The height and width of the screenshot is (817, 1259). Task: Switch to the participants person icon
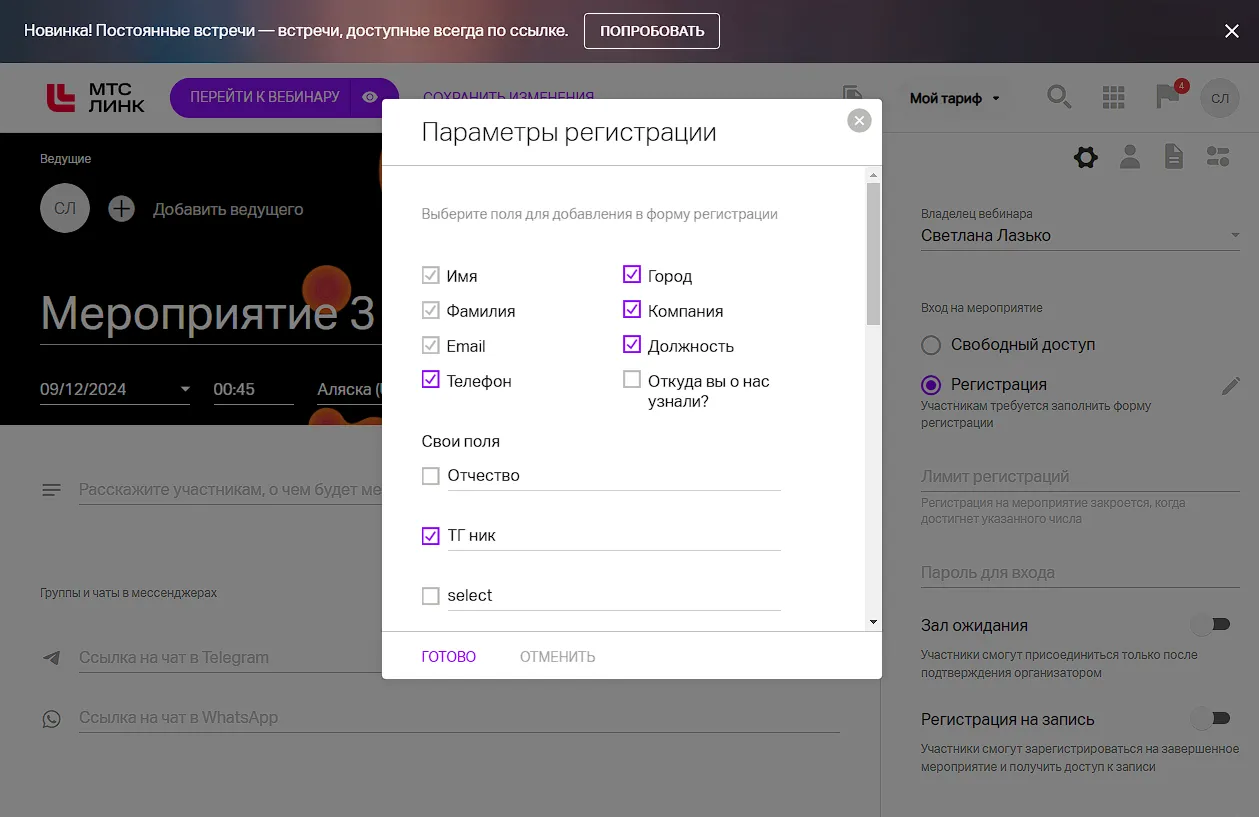click(1130, 157)
